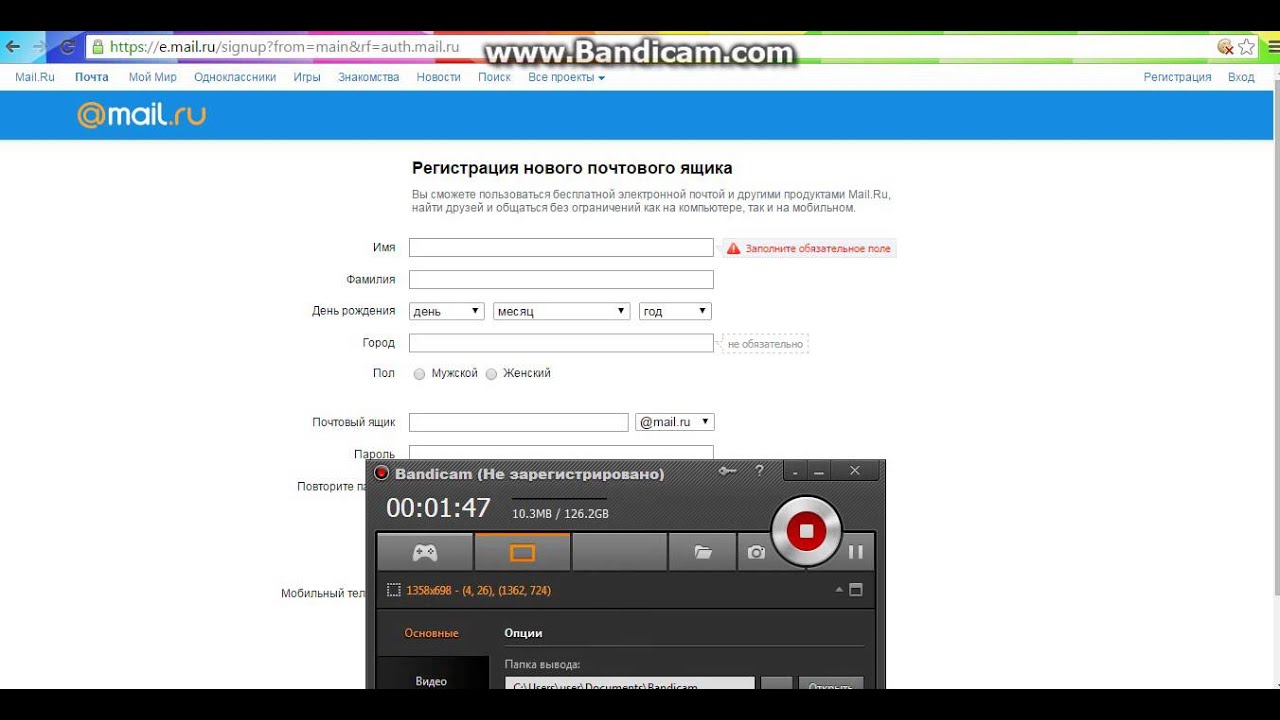This screenshot has width=1280, height=720.
Task: Click the Bandicam red record indicator in title bar
Action: [x=381, y=473]
